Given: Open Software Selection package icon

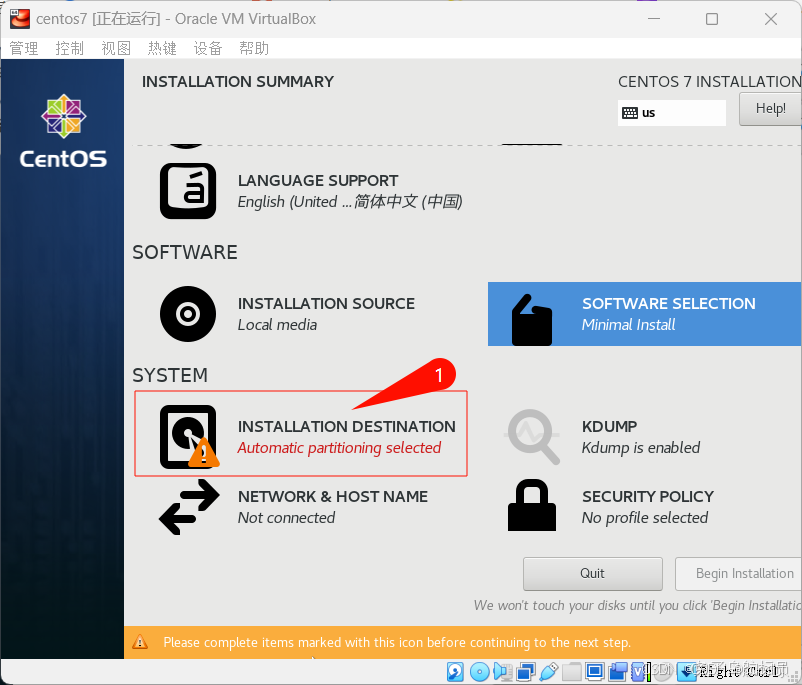Looking at the screenshot, I should pyautogui.click(x=531, y=319).
